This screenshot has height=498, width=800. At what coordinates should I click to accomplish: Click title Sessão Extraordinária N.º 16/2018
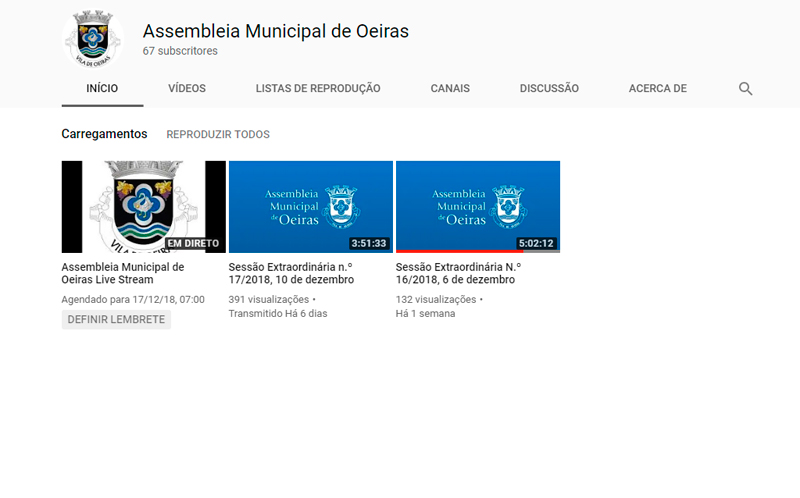[x=458, y=273]
